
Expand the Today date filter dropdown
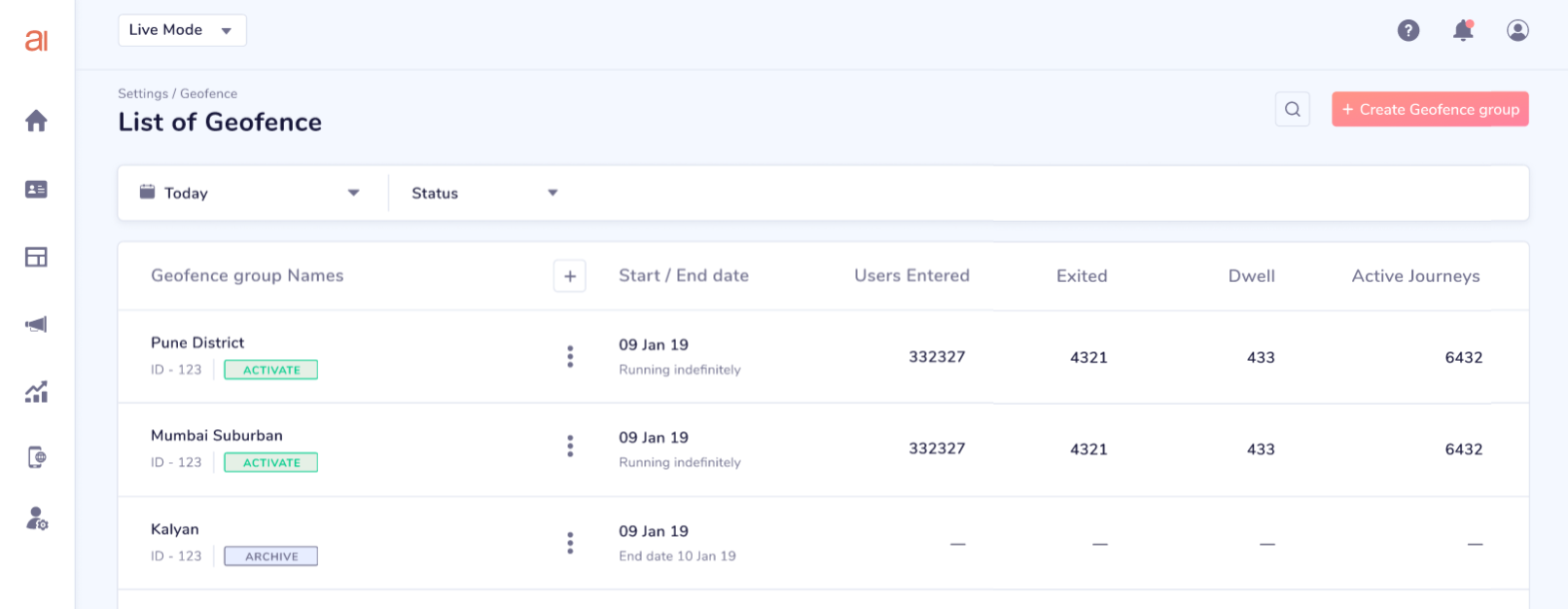point(252,193)
